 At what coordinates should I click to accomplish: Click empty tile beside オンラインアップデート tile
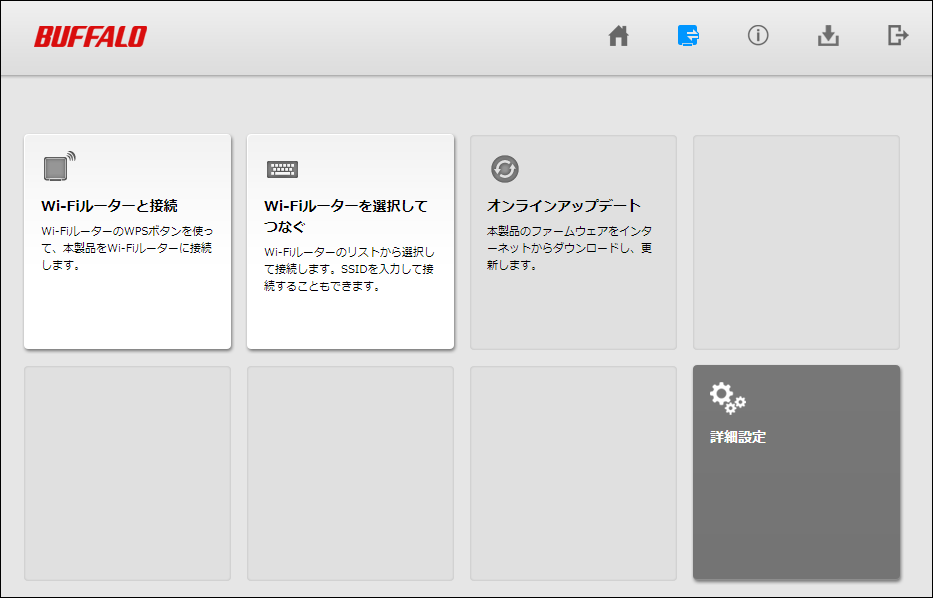[x=796, y=242]
